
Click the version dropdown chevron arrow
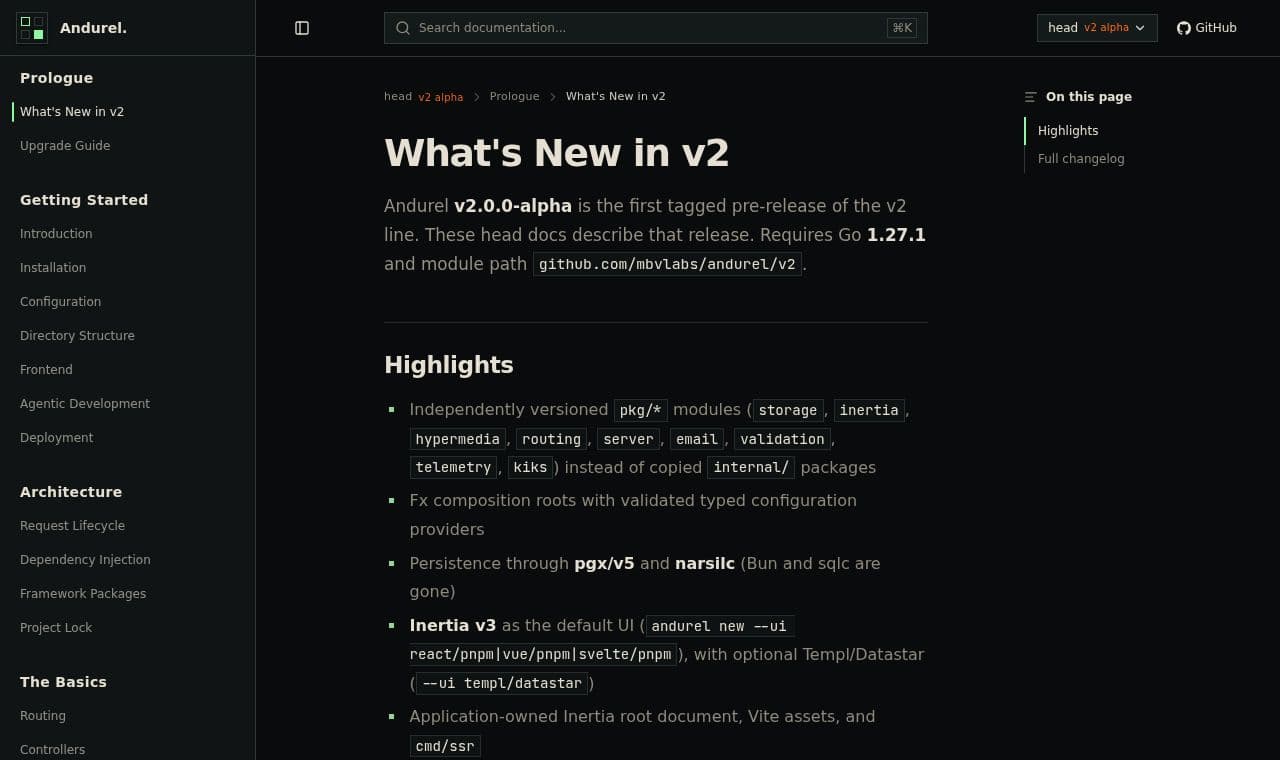[1140, 28]
